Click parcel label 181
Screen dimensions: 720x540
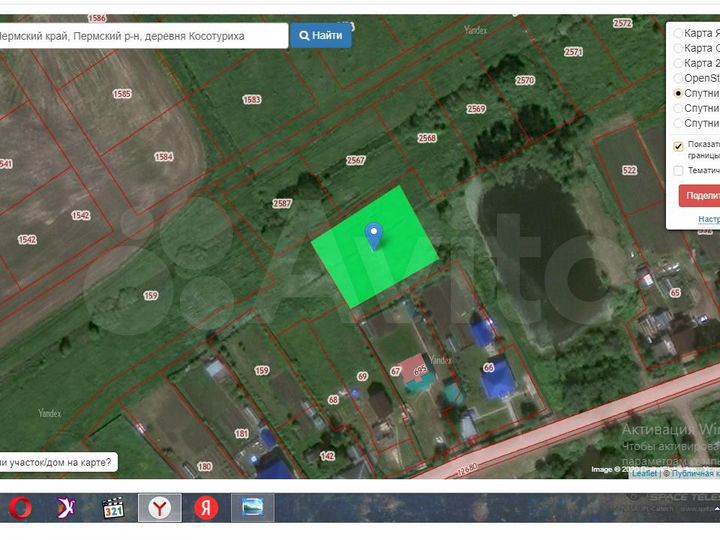pos(242,433)
